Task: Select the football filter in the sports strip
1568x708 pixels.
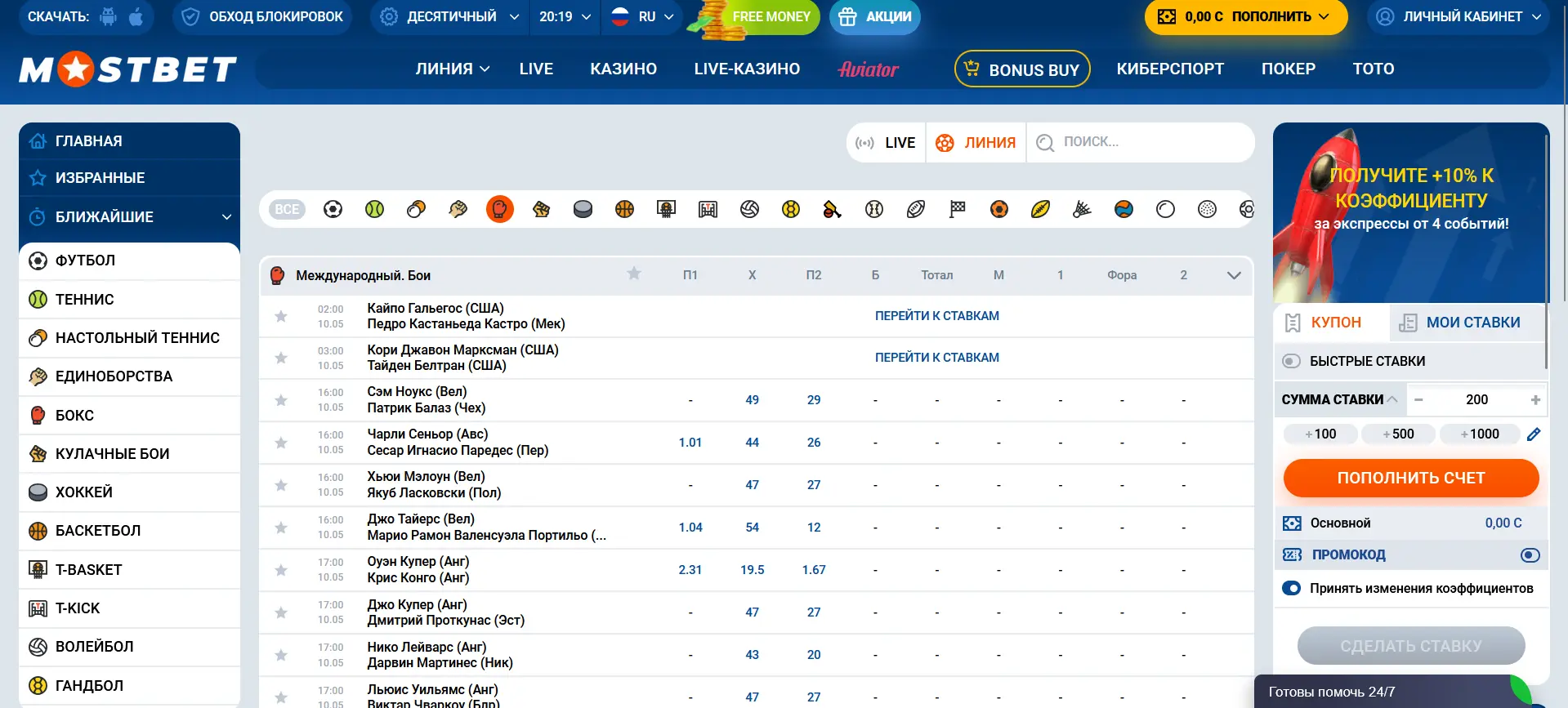Action: 333,209
